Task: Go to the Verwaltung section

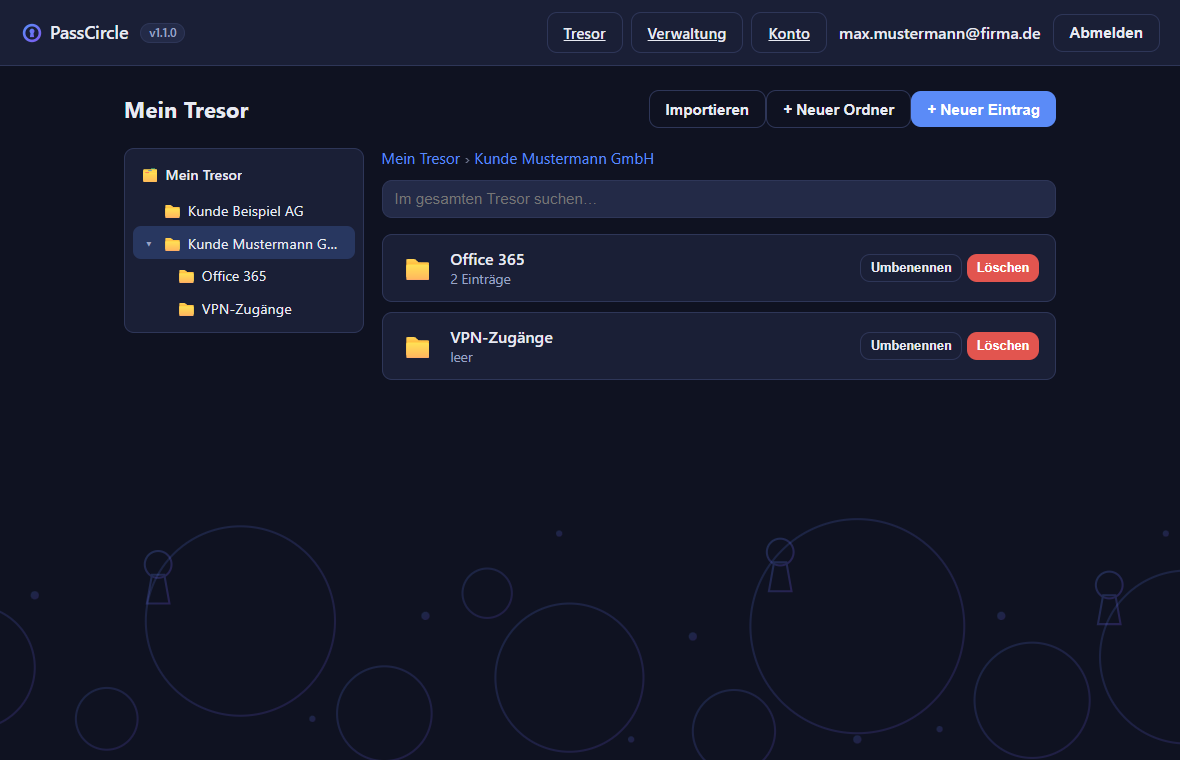Action: 686,33
